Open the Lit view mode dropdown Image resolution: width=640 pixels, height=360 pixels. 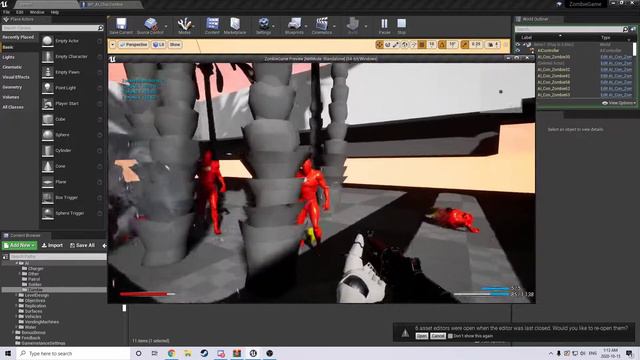click(x=158, y=44)
